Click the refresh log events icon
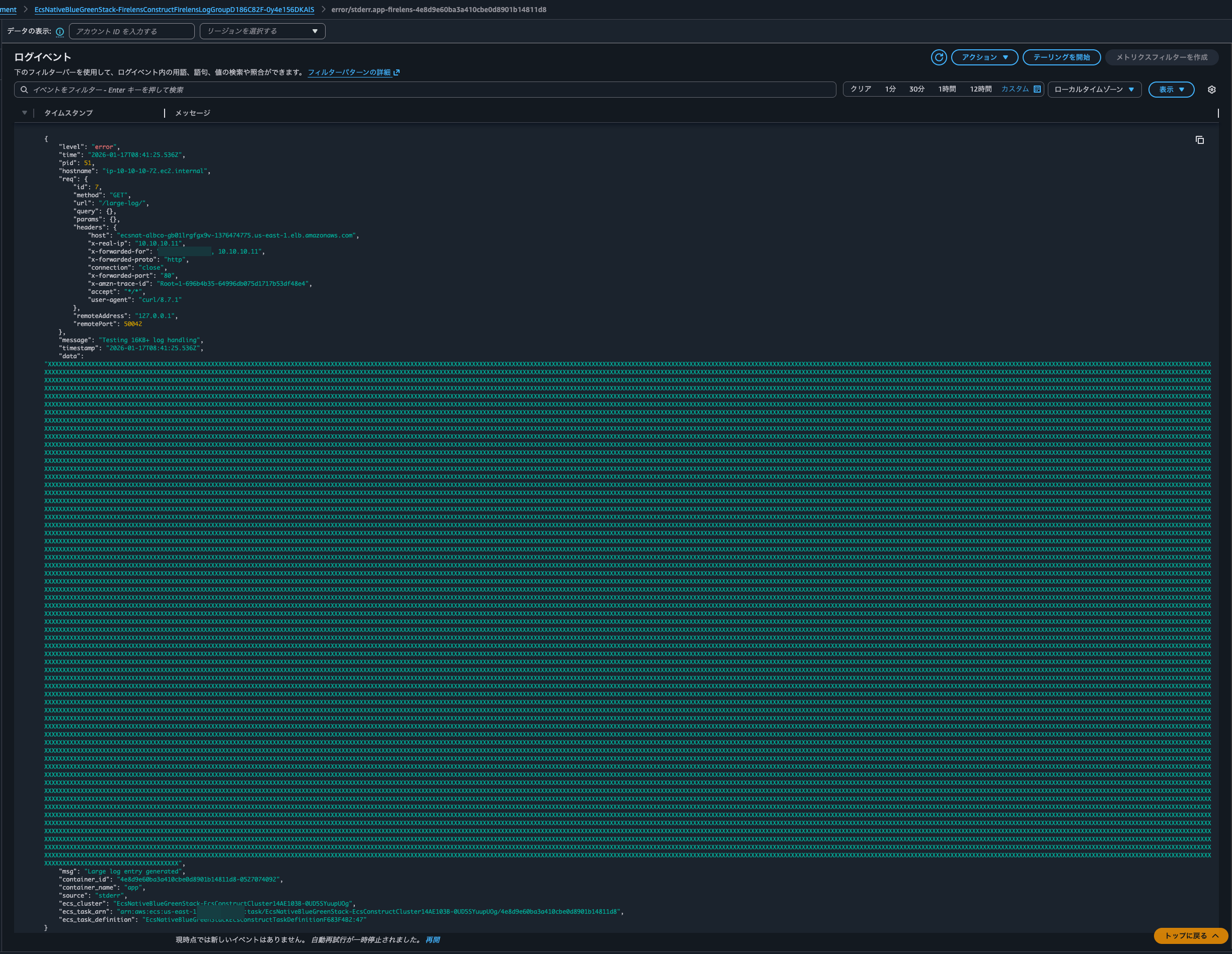Image resolution: width=1232 pixels, height=954 pixels. (939, 57)
